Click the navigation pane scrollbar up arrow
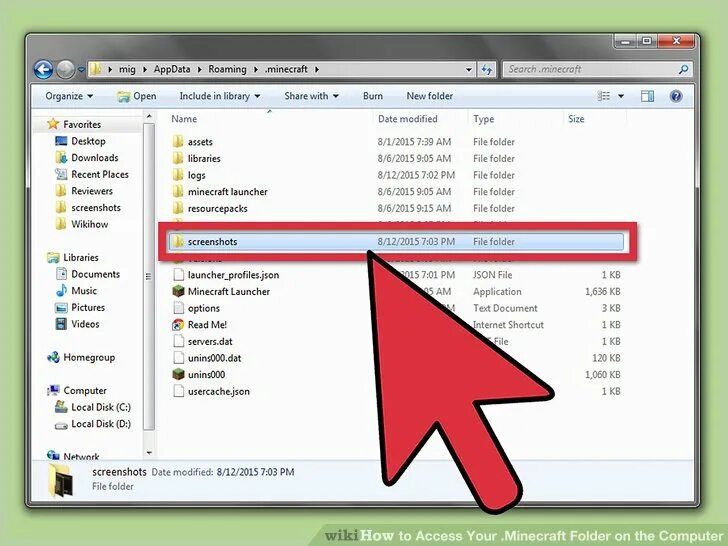Screen dimensions: 728x546 click(x=149, y=117)
